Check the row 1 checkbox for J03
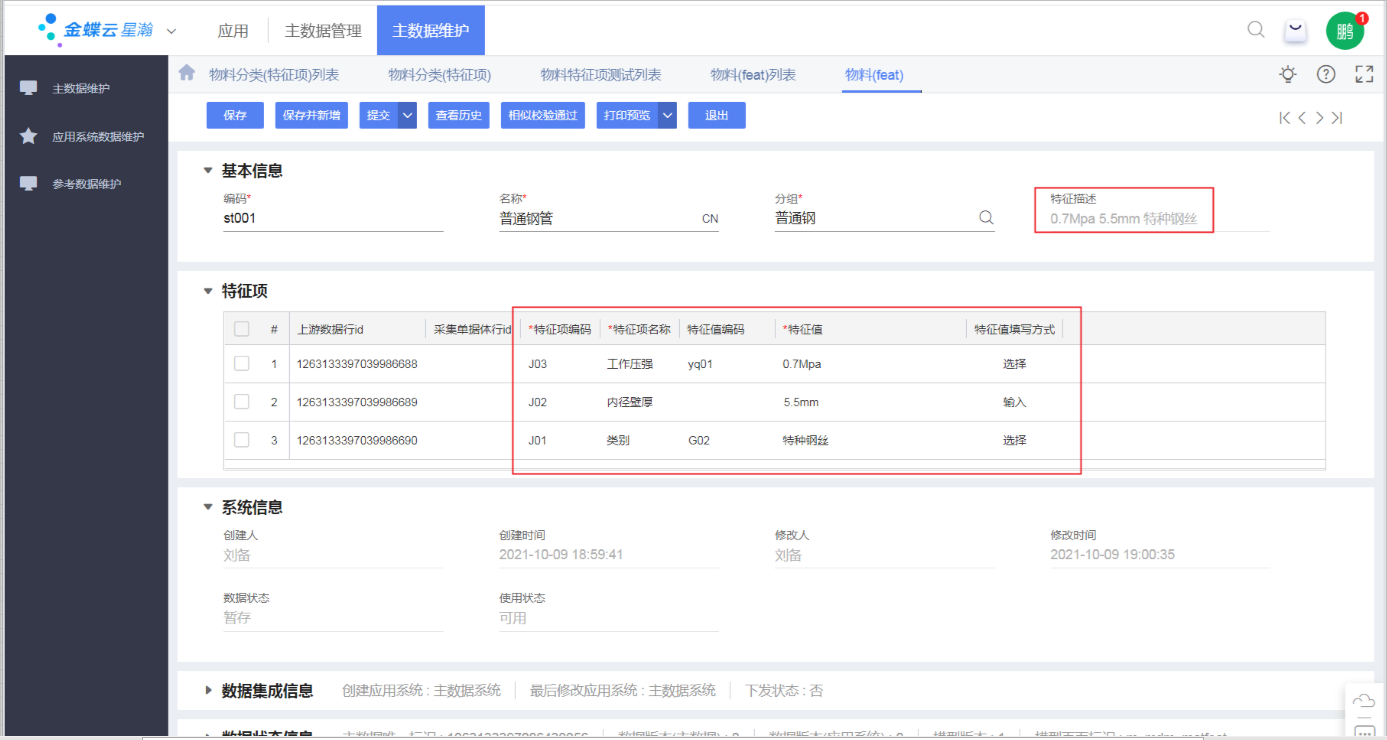Viewport: 1387px width, 740px height. point(241,364)
